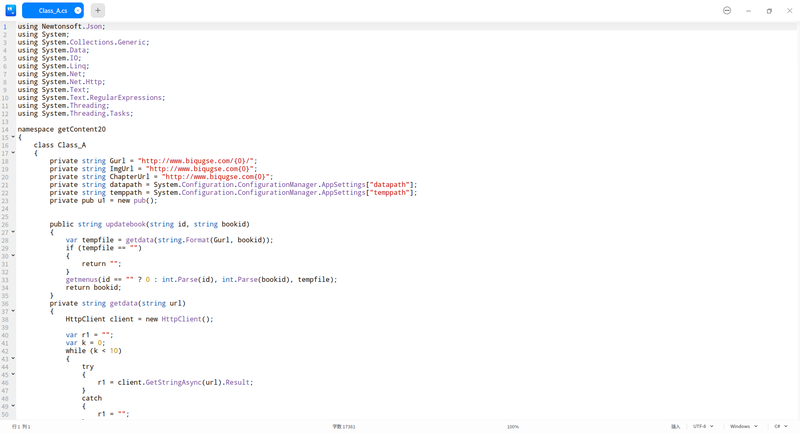Close the Class_A.cs tab

78,10
